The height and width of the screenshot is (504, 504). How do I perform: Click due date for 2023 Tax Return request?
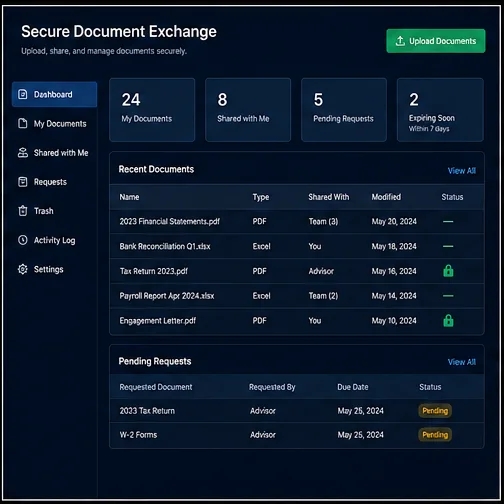(360, 411)
